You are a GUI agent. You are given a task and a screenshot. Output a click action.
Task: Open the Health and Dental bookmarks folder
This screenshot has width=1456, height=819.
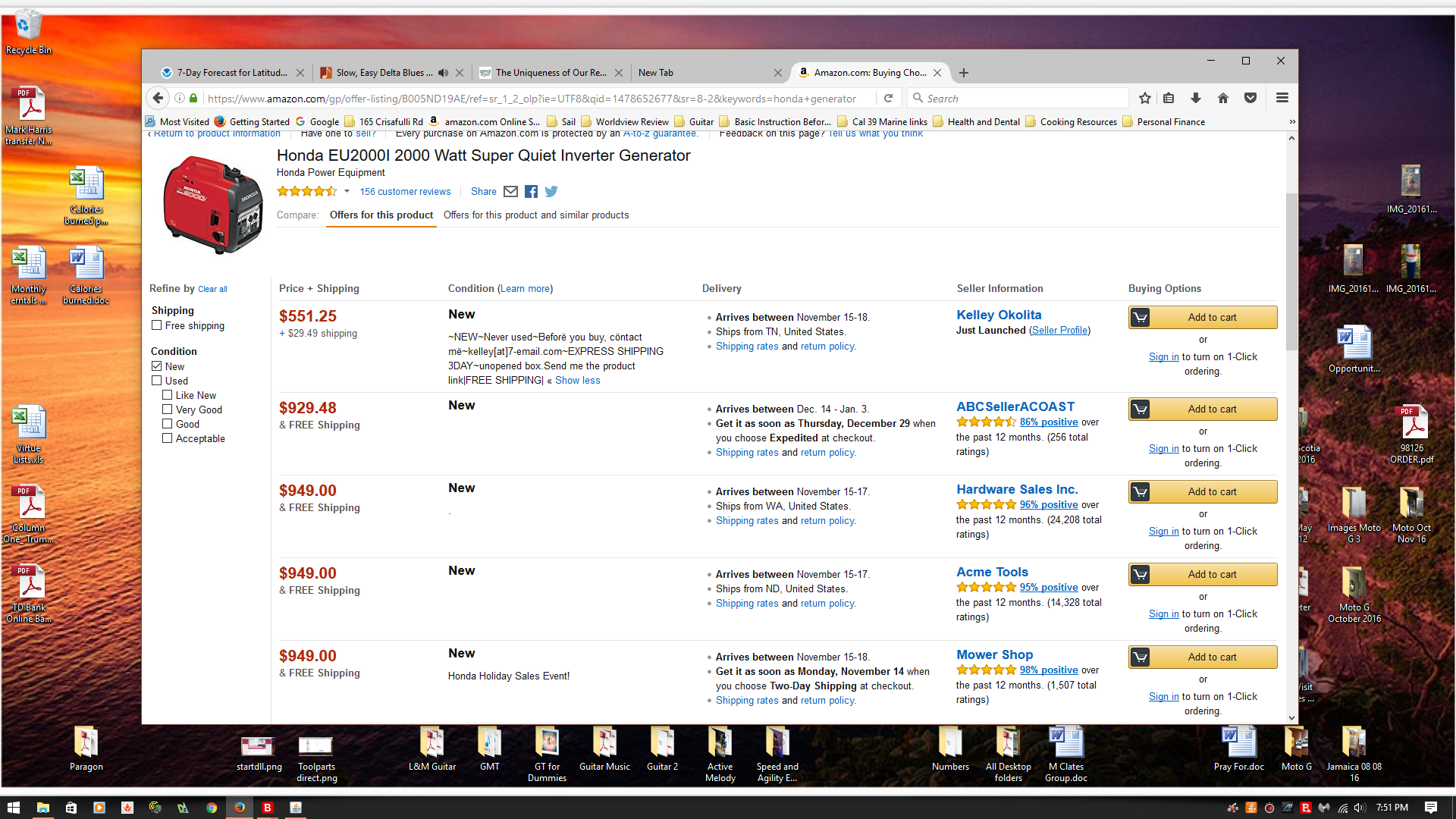pyautogui.click(x=976, y=122)
